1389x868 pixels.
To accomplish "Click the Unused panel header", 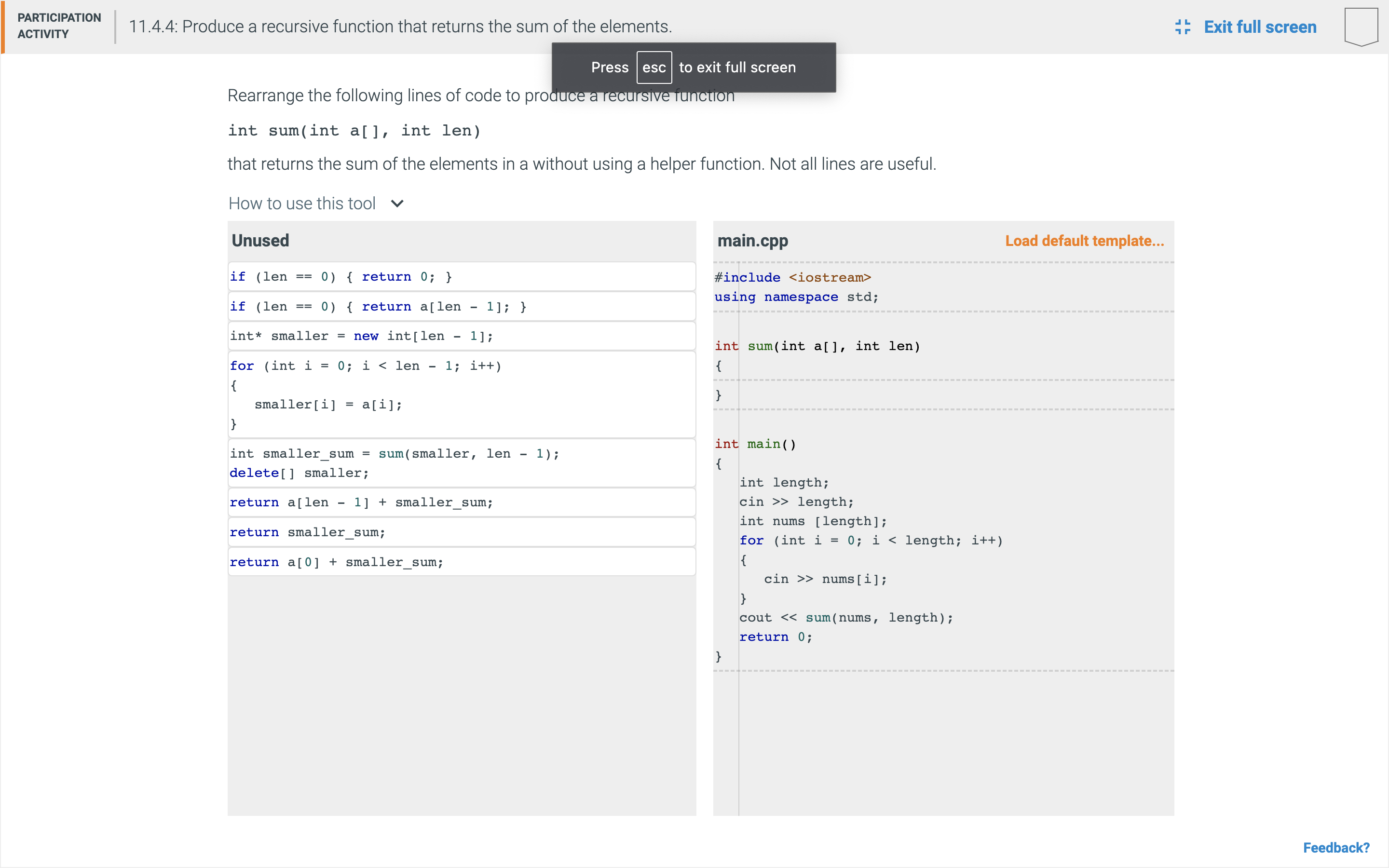I will [260, 240].
